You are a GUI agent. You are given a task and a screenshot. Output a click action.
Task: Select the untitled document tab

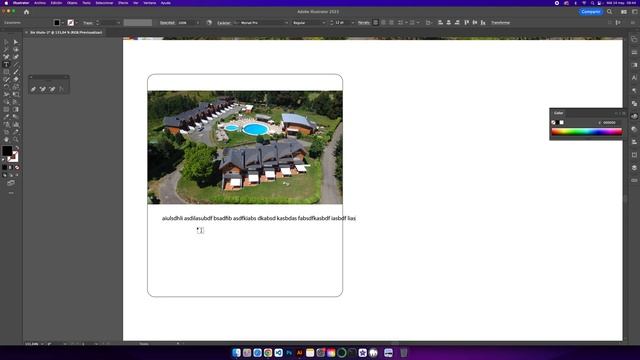pos(65,32)
